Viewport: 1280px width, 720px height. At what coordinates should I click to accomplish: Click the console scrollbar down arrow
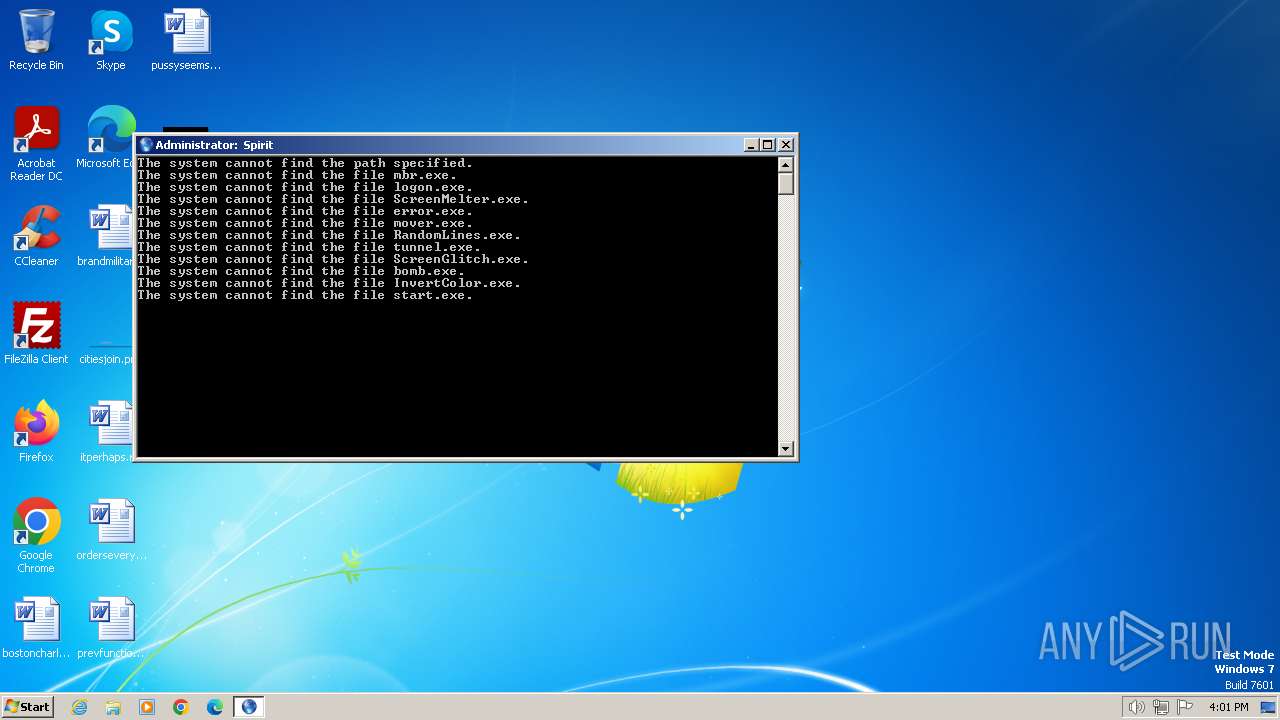785,449
